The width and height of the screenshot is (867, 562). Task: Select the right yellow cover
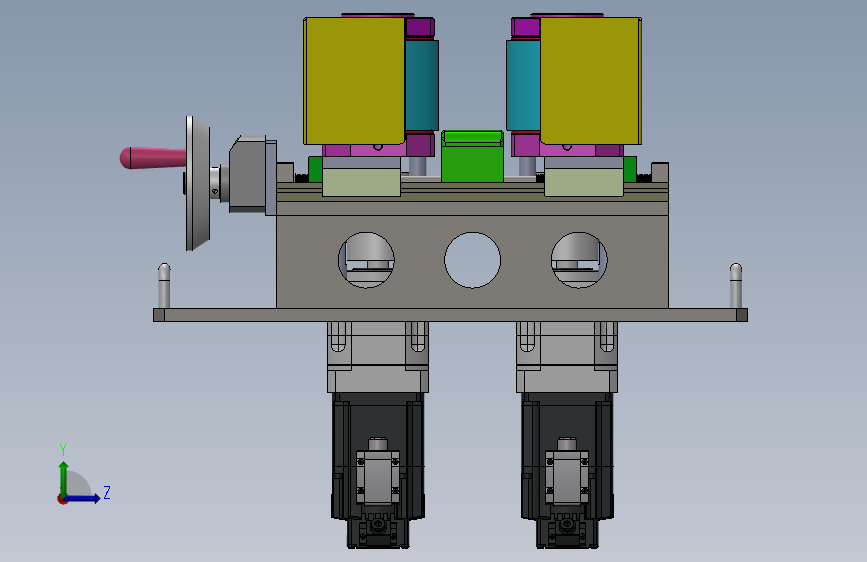(x=591, y=81)
